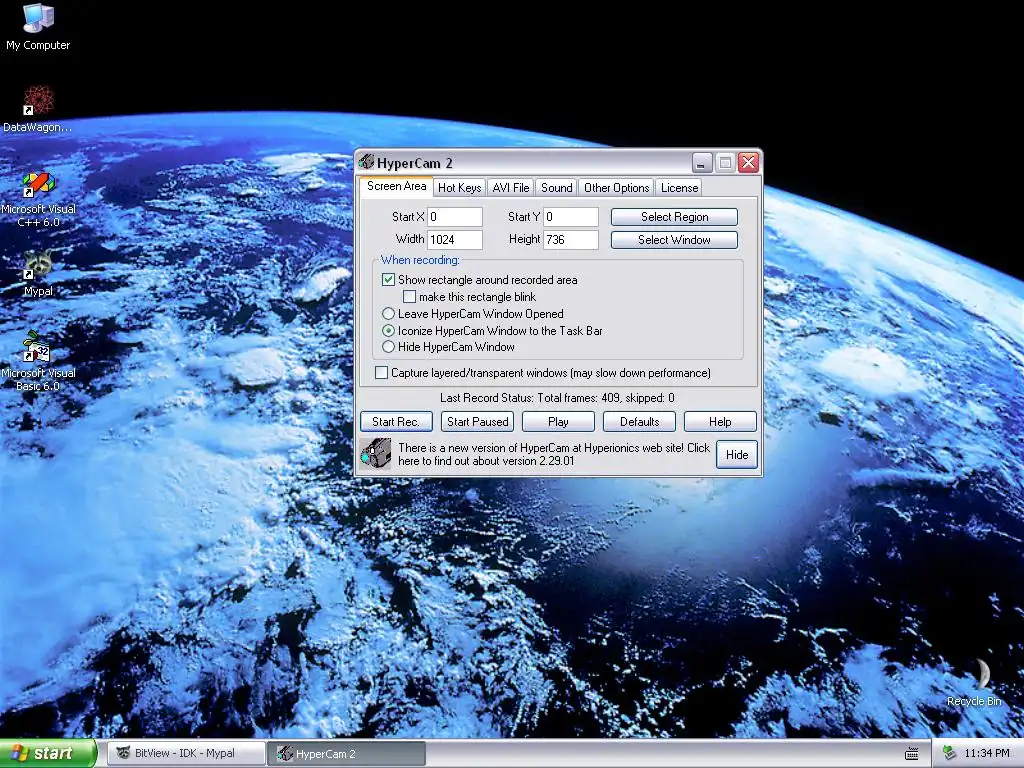1024x768 pixels.
Task: Close the HyperCam 2 window
Action: (748, 162)
